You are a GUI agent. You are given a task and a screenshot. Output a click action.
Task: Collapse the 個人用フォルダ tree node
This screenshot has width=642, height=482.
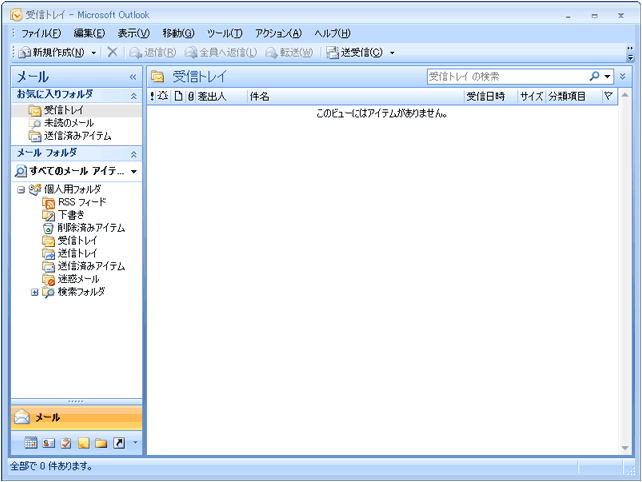coord(20,190)
